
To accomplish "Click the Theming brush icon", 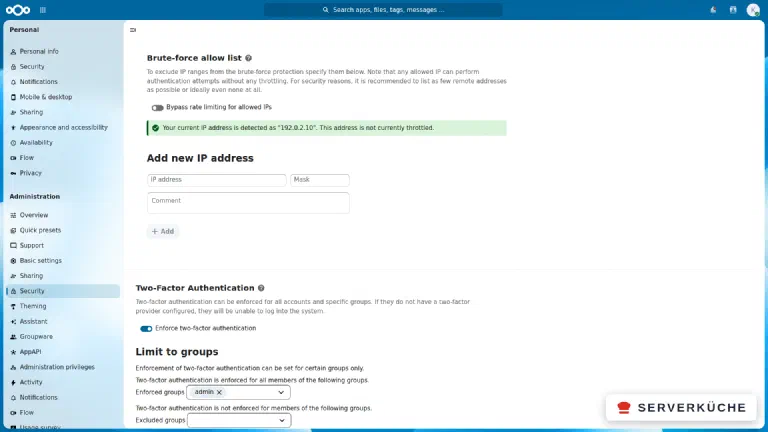I will pyautogui.click(x=13, y=306).
